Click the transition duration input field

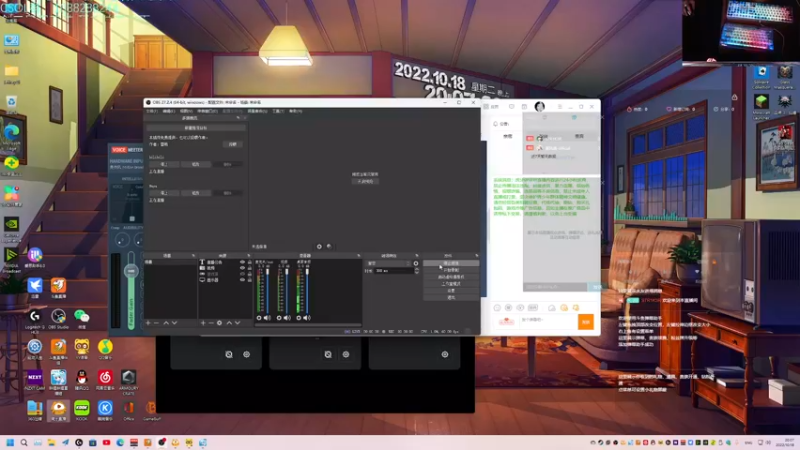click(393, 271)
